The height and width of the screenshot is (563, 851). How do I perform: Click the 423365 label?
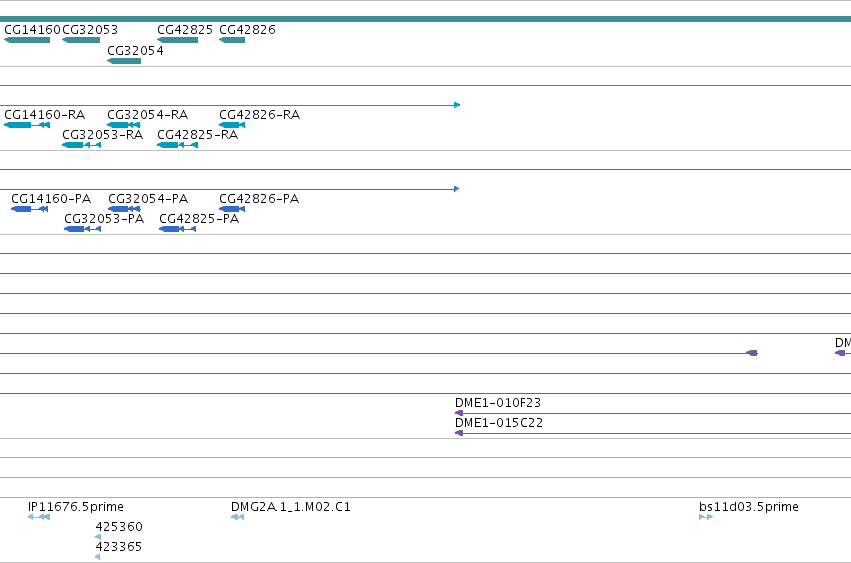point(119,547)
